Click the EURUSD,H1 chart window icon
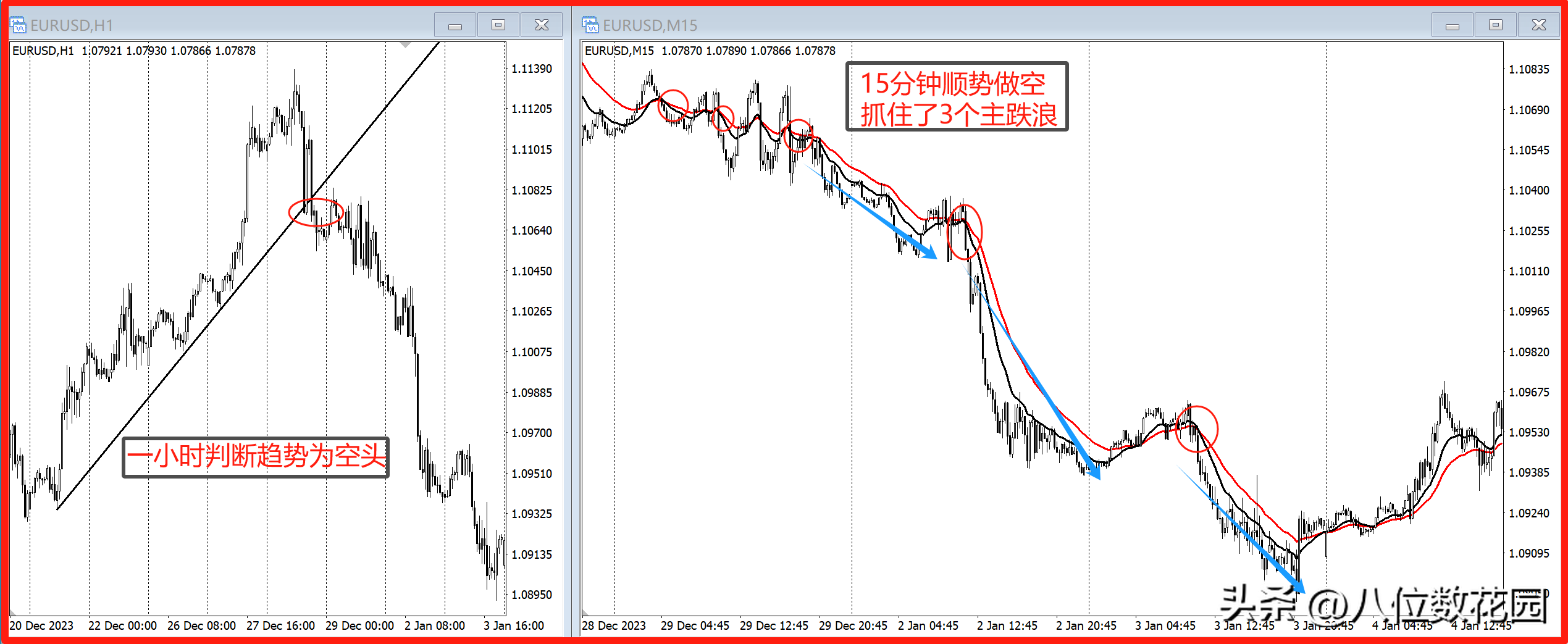The image size is (1568, 644). 17,25
